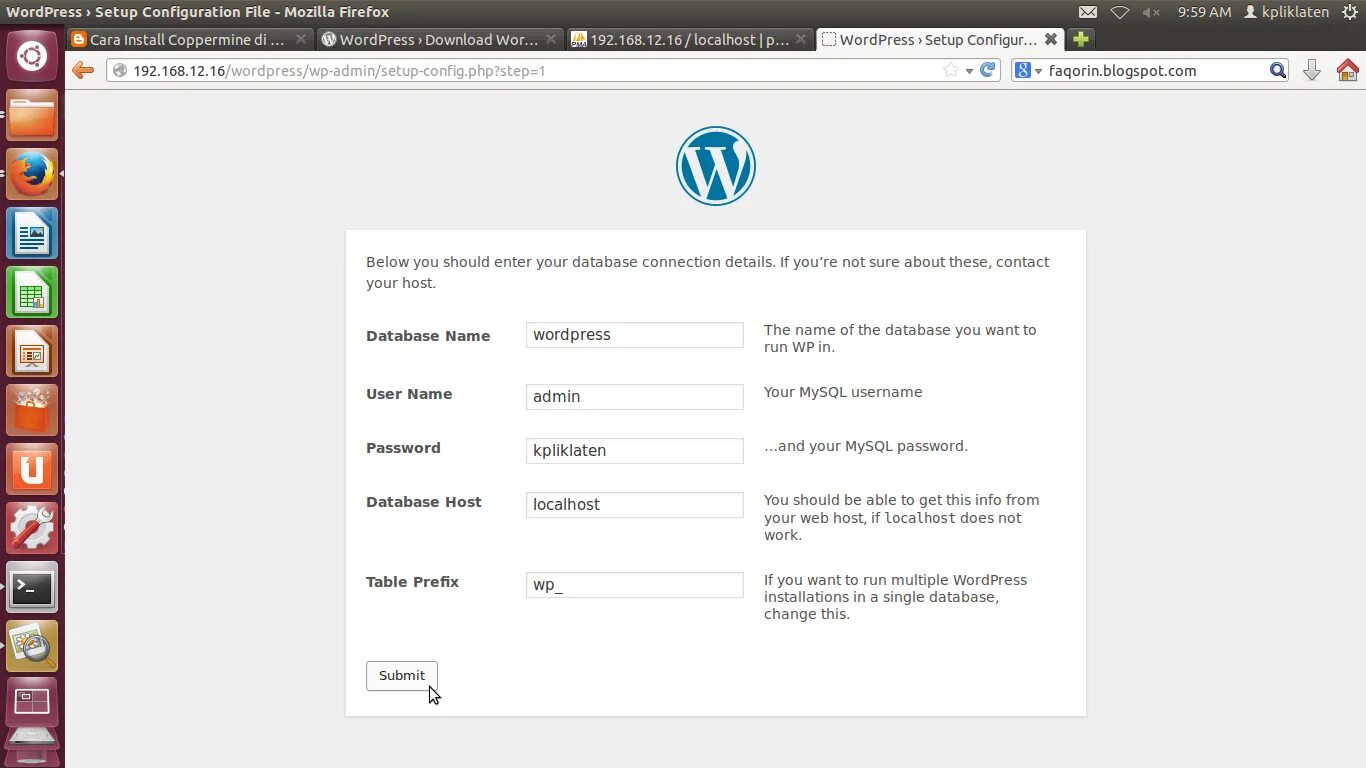Viewport: 1366px width, 768px height.
Task: Click the Submit button
Action: (x=402, y=676)
